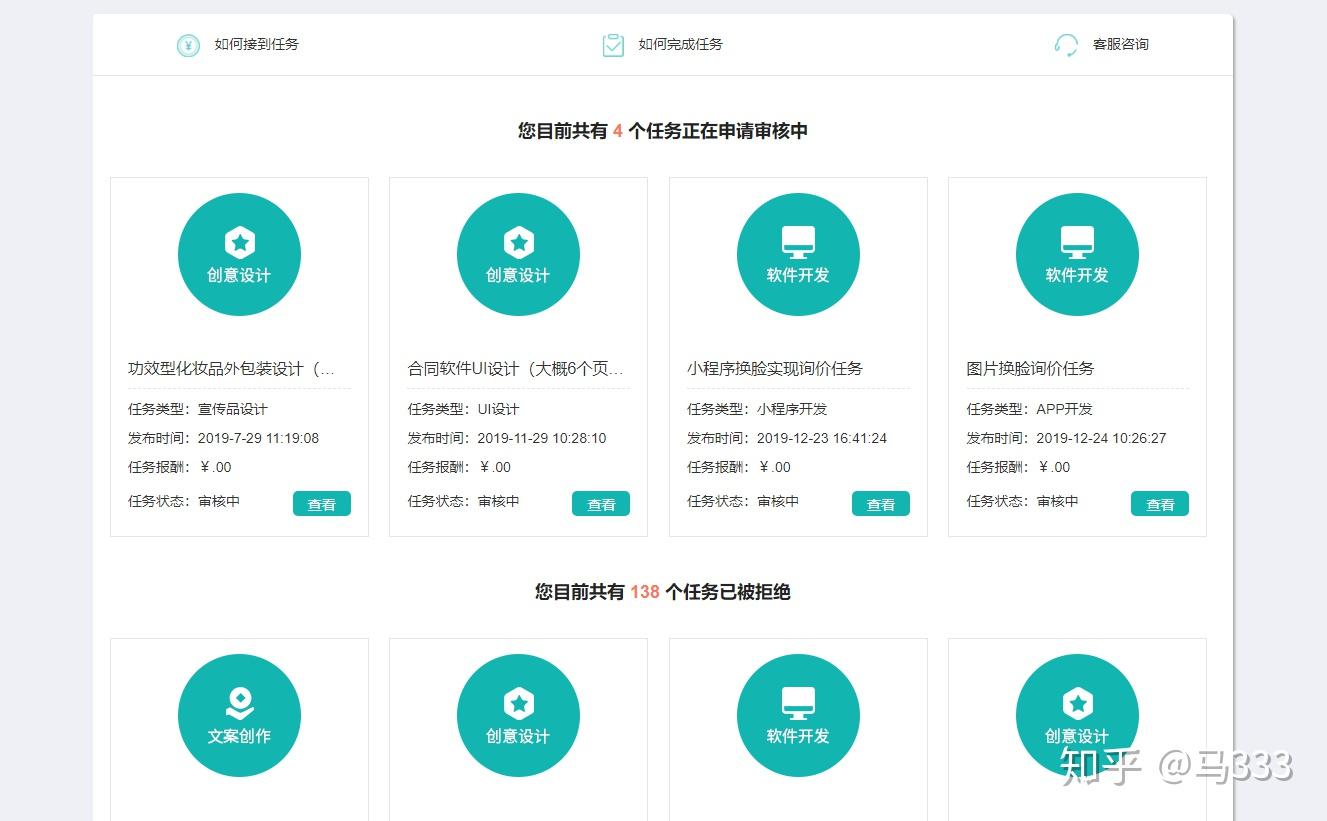The image size is (1327, 821).
Task: Open the 小程序换脸实现询价任务 title
Action: [x=775, y=368]
